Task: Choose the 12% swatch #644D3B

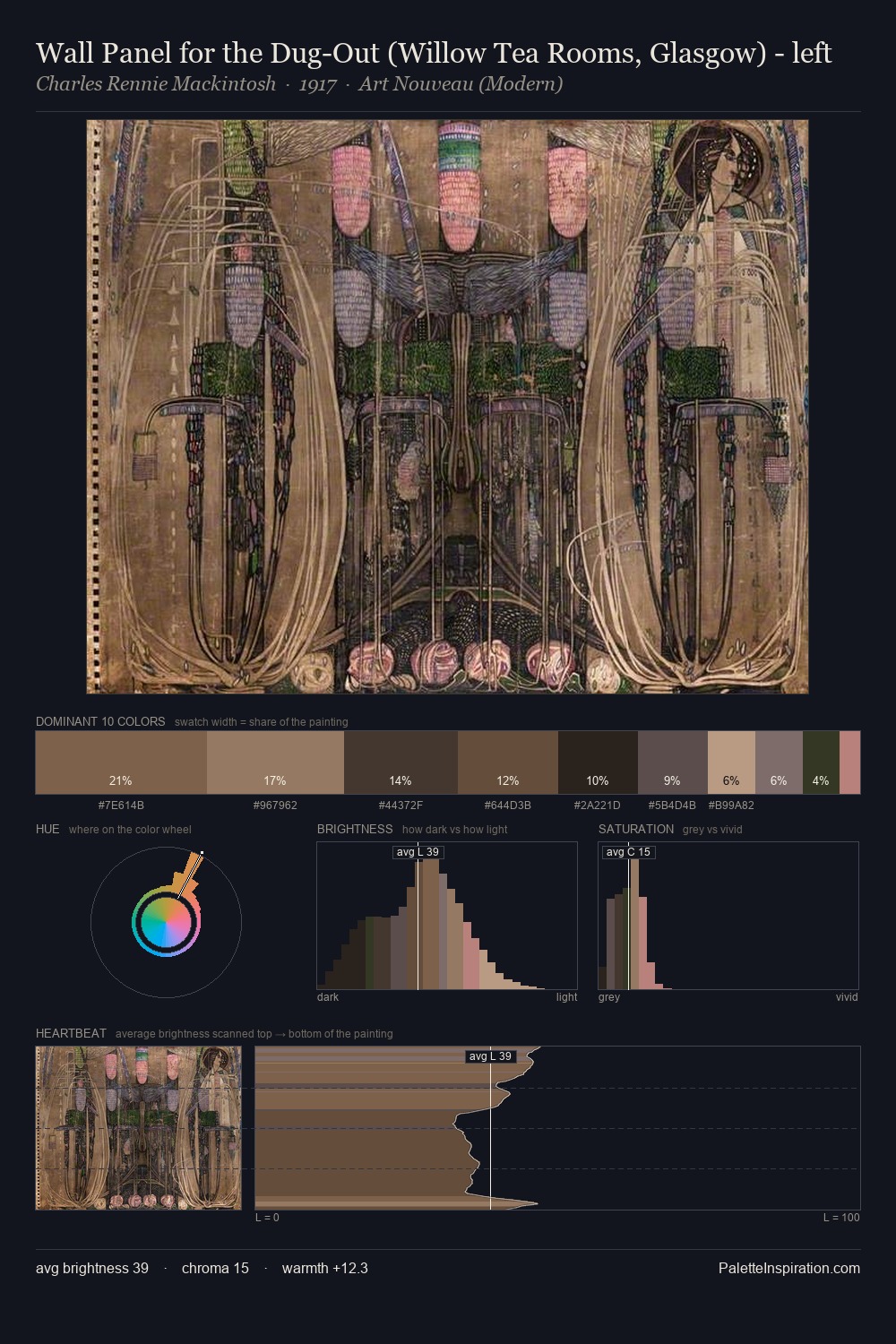Action: pyautogui.click(x=508, y=762)
